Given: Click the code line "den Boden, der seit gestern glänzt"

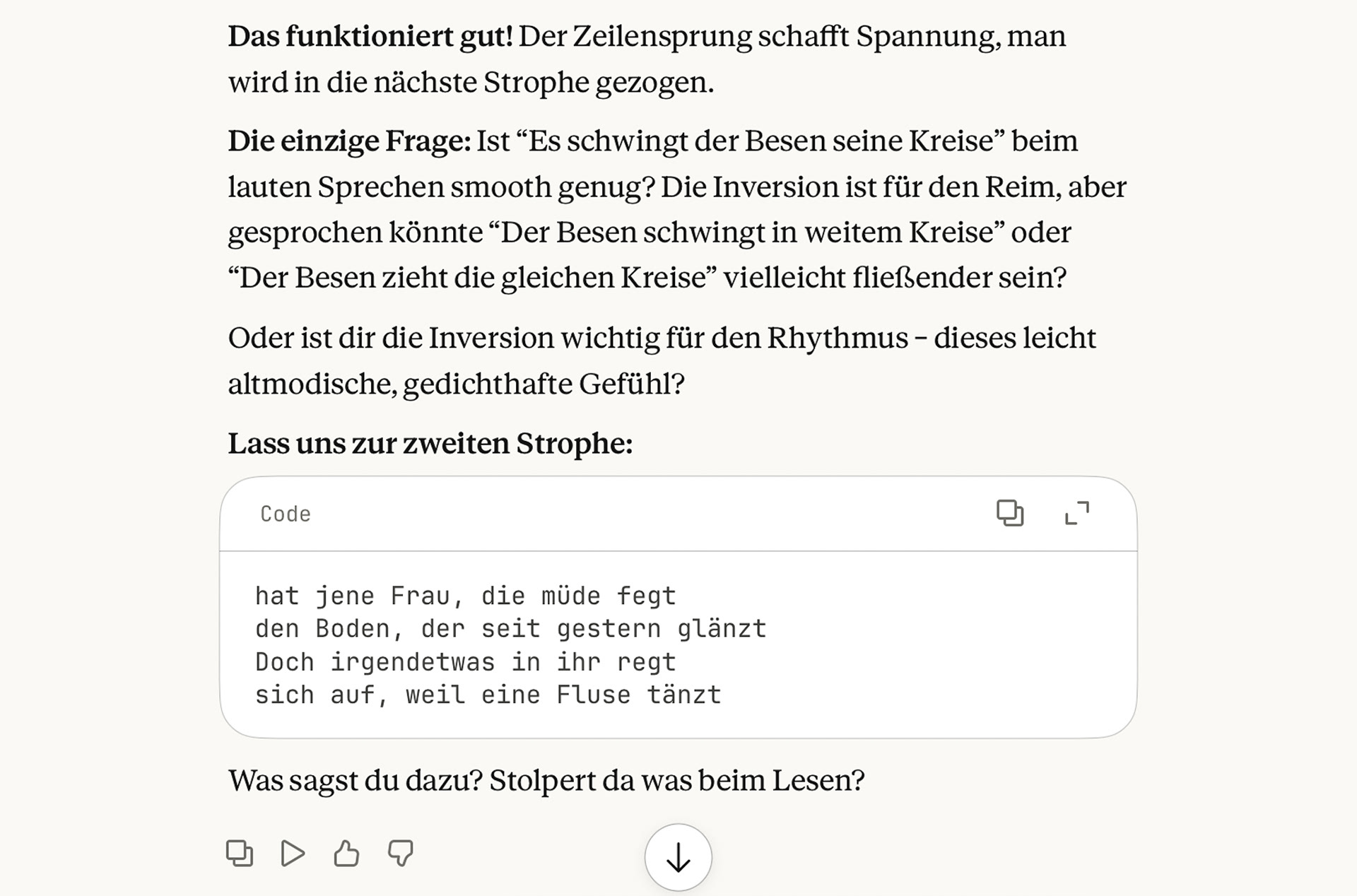Looking at the screenshot, I should pos(510,629).
